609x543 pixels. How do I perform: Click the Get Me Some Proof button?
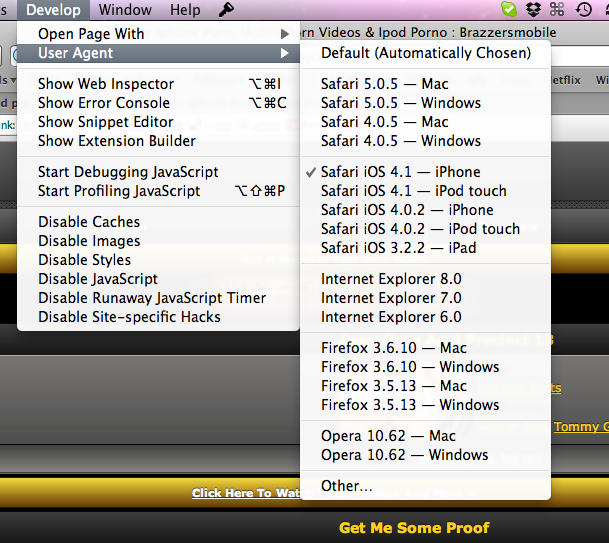pos(414,528)
